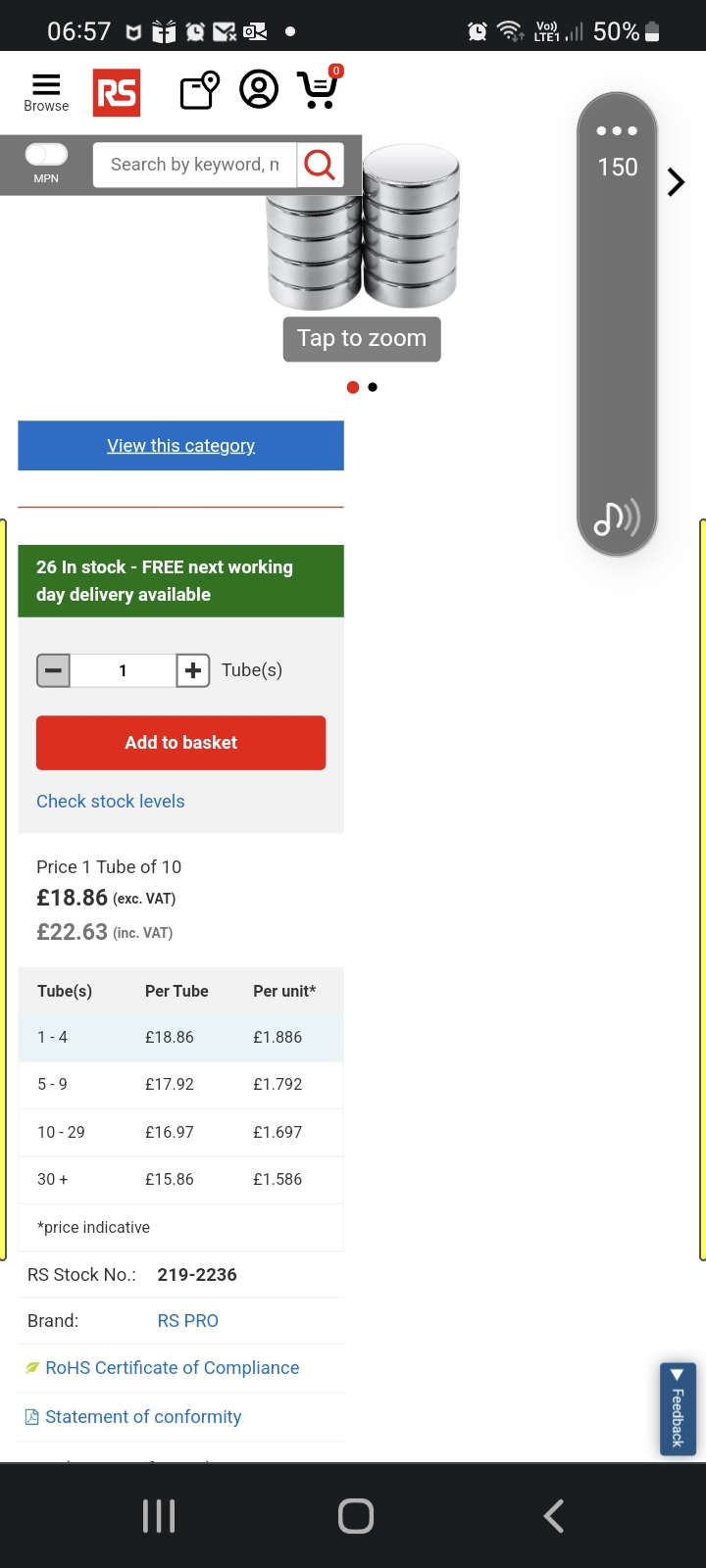Open the Check stock levels link
706x1568 pixels.
111,802
